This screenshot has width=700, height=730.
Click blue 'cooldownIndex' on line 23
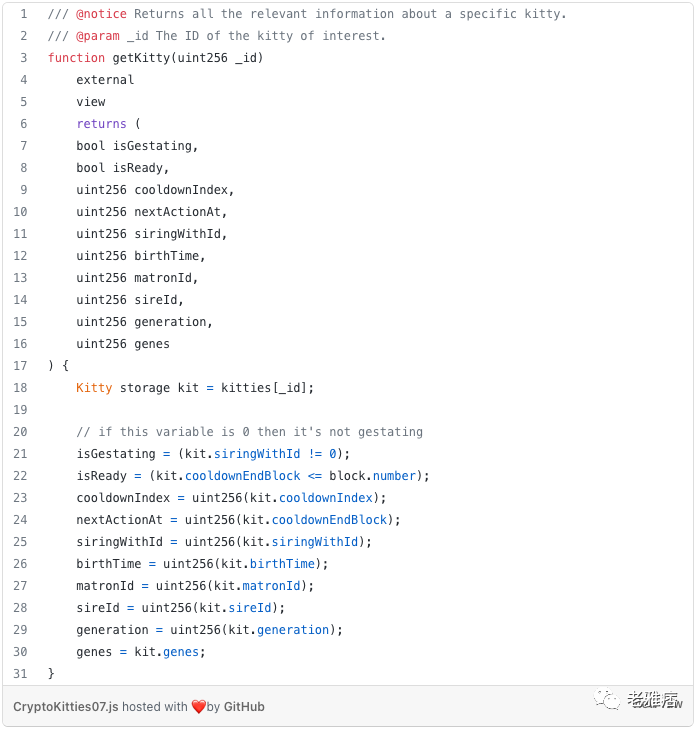click(x=326, y=498)
